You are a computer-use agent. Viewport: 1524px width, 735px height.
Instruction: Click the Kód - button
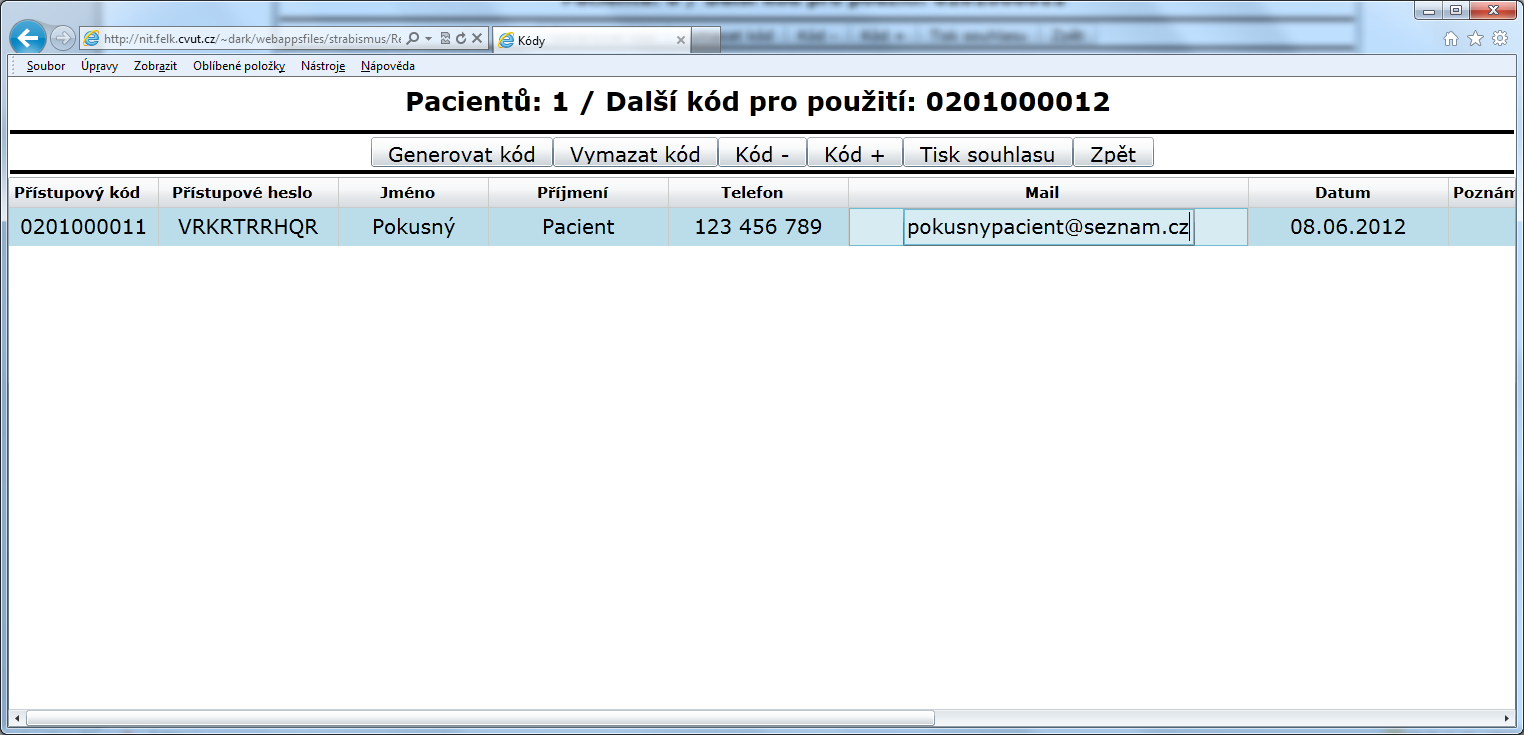point(762,154)
